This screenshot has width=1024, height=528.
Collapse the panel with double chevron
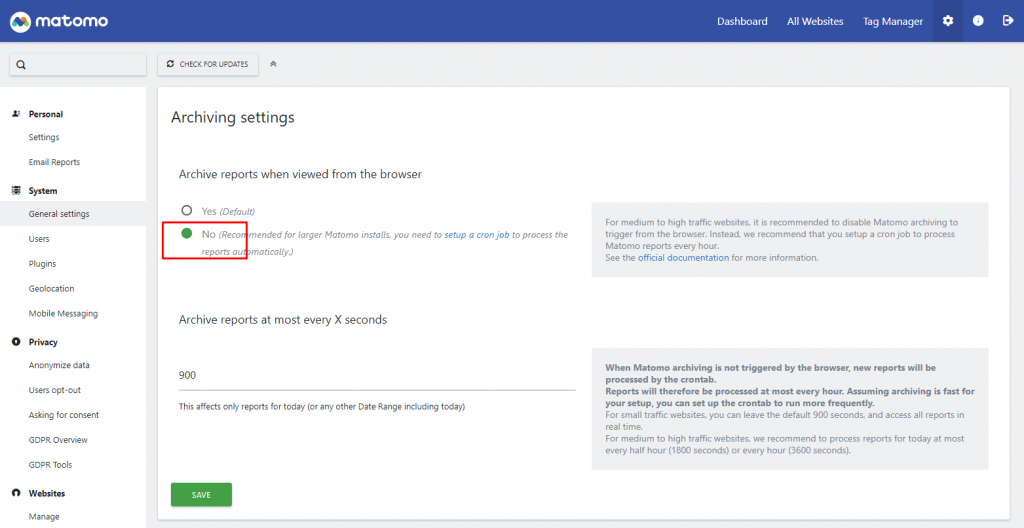click(273, 64)
